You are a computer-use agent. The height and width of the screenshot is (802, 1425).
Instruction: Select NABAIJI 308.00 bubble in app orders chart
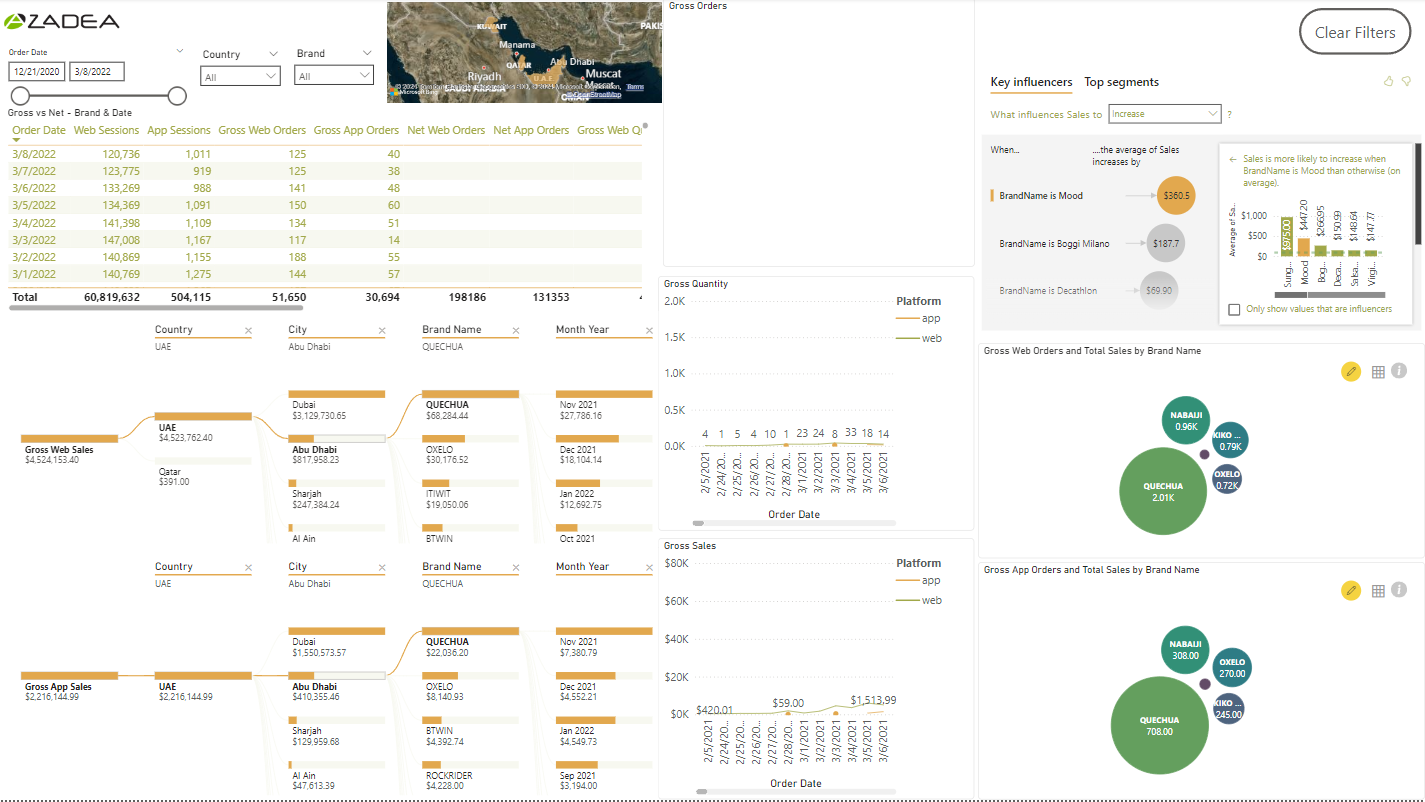(x=1186, y=651)
